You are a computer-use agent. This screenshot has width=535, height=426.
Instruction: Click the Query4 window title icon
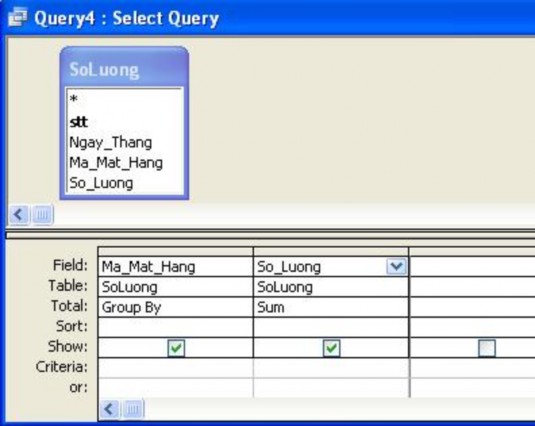pyautogui.click(x=18, y=17)
